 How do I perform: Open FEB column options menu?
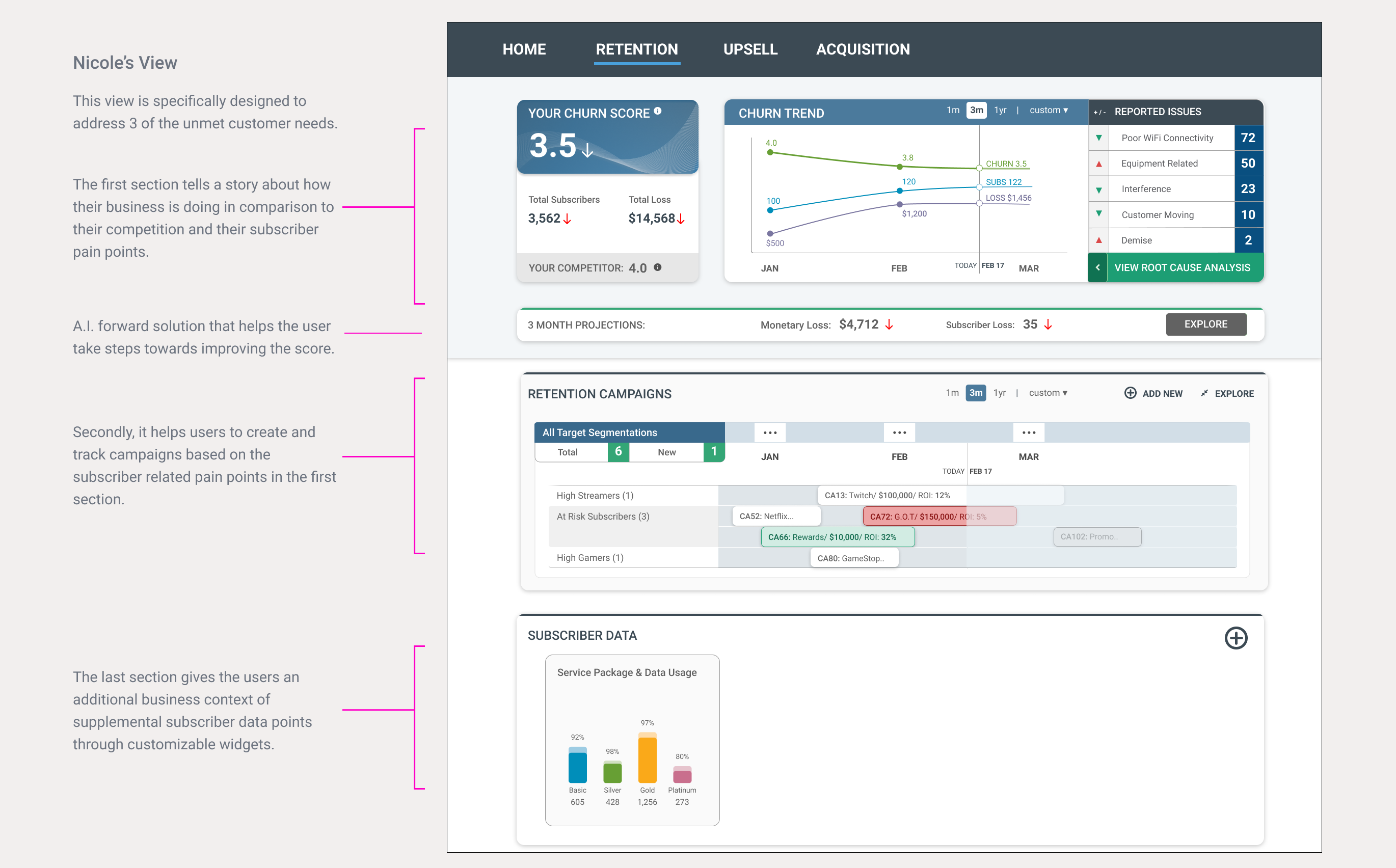tap(899, 432)
